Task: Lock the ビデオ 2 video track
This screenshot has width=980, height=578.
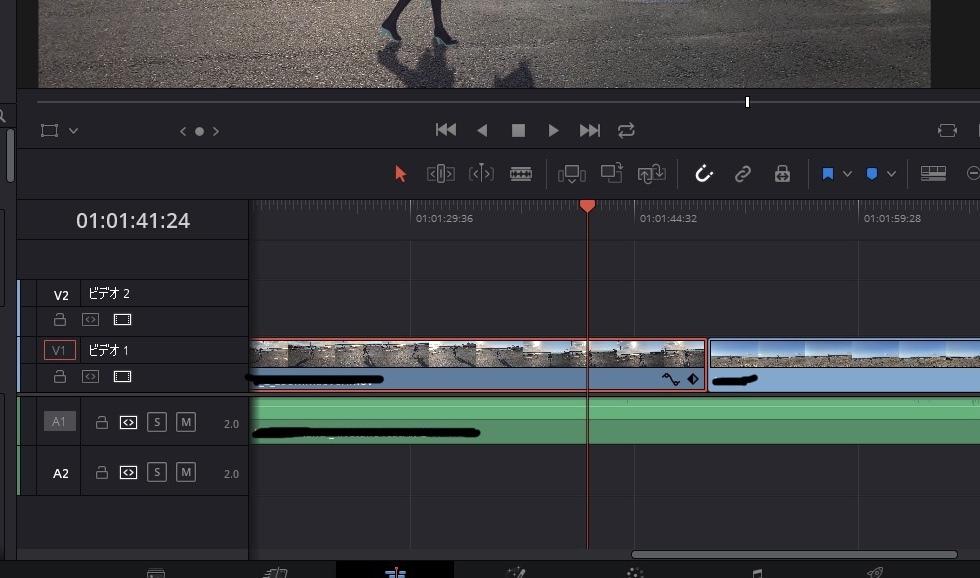Action: tap(59, 319)
